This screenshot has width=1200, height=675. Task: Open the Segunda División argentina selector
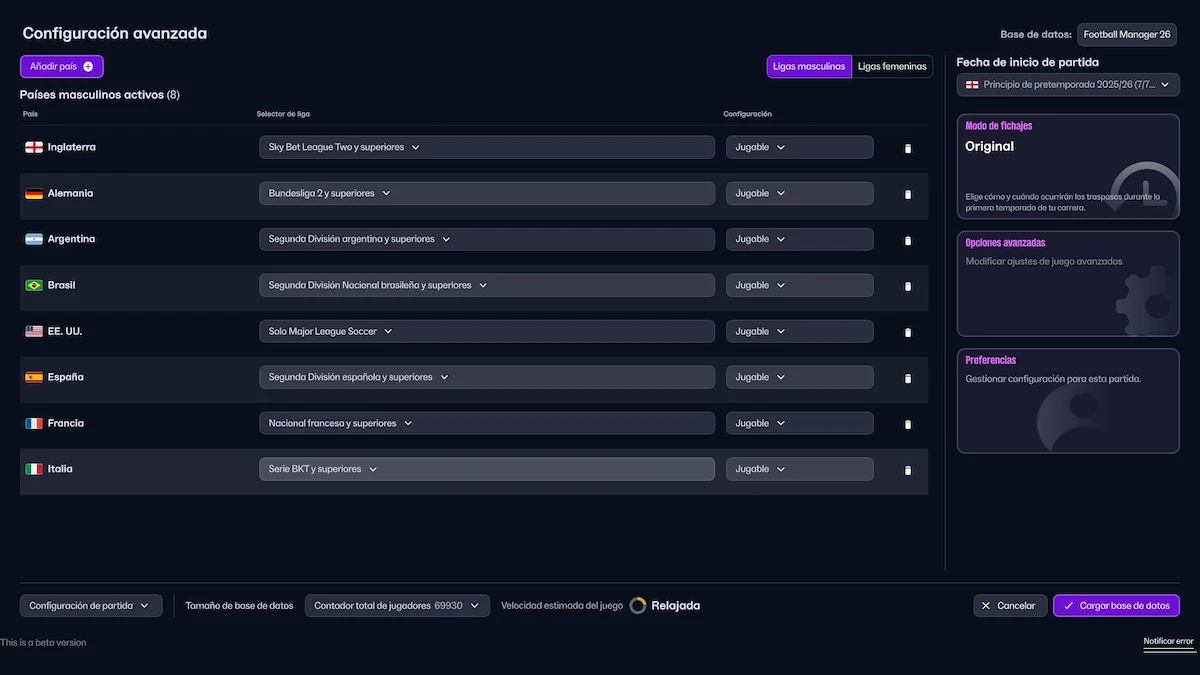[x=487, y=239]
